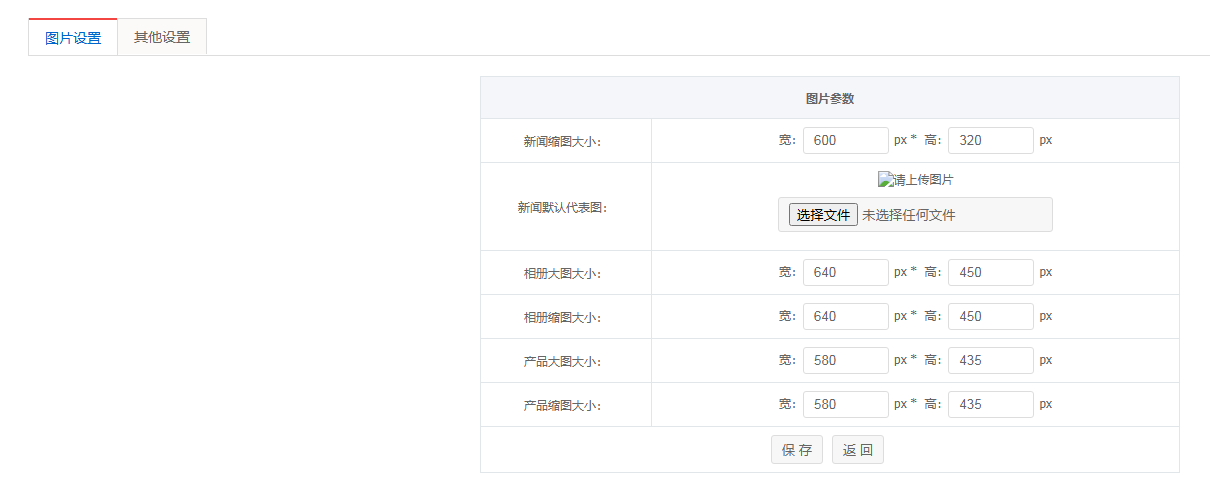Focus the 产品缩图大小 width input
Viewport: 1210px width, 494px height.
[x=845, y=405]
